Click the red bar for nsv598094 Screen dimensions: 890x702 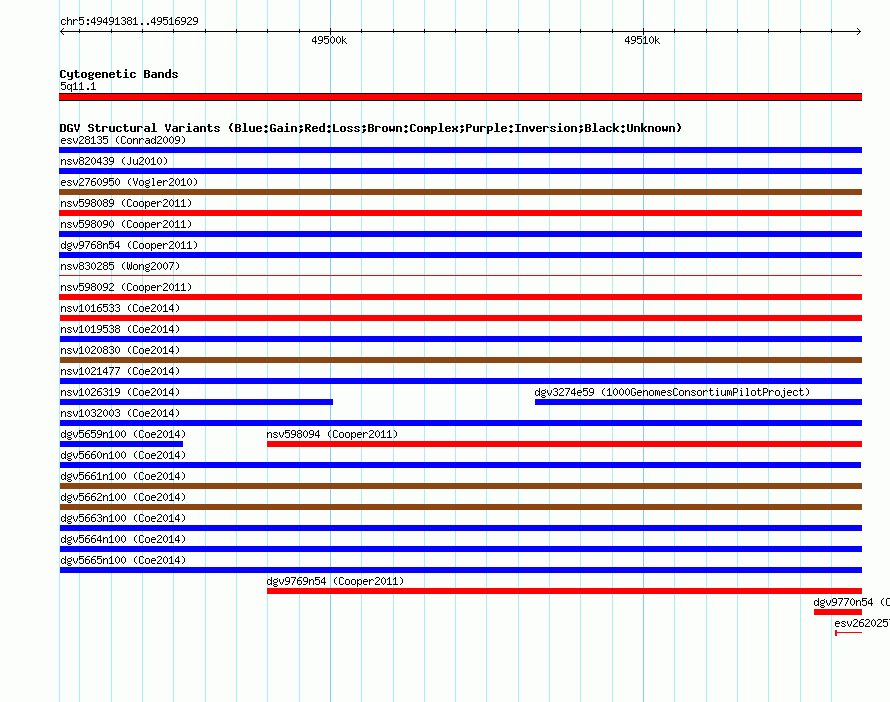pos(564,444)
